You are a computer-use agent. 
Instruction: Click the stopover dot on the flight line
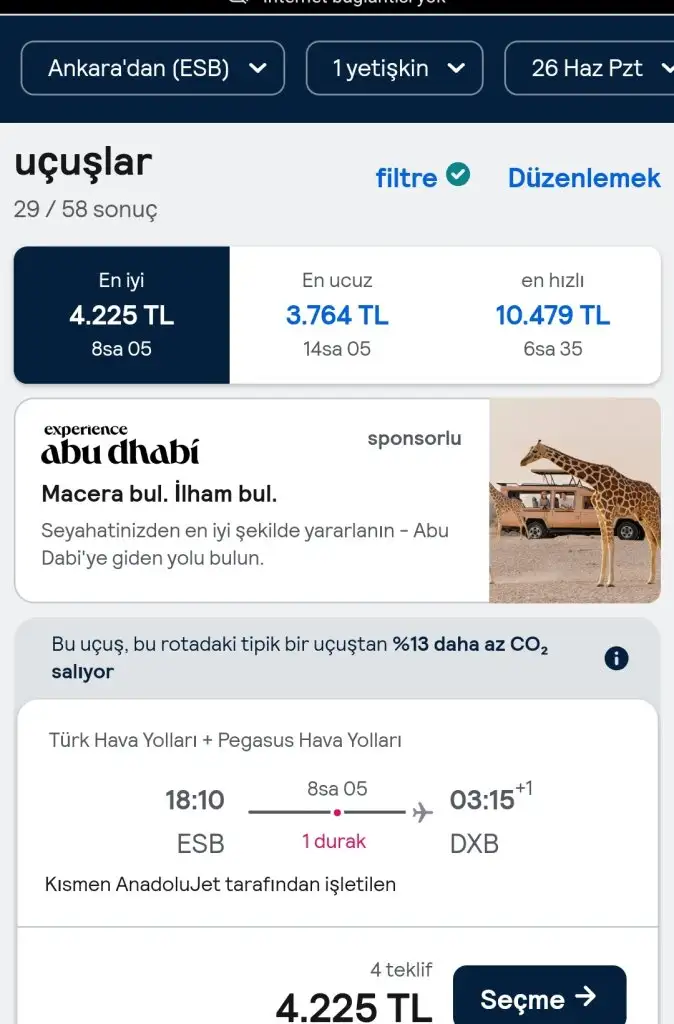pyautogui.click(x=337, y=812)
